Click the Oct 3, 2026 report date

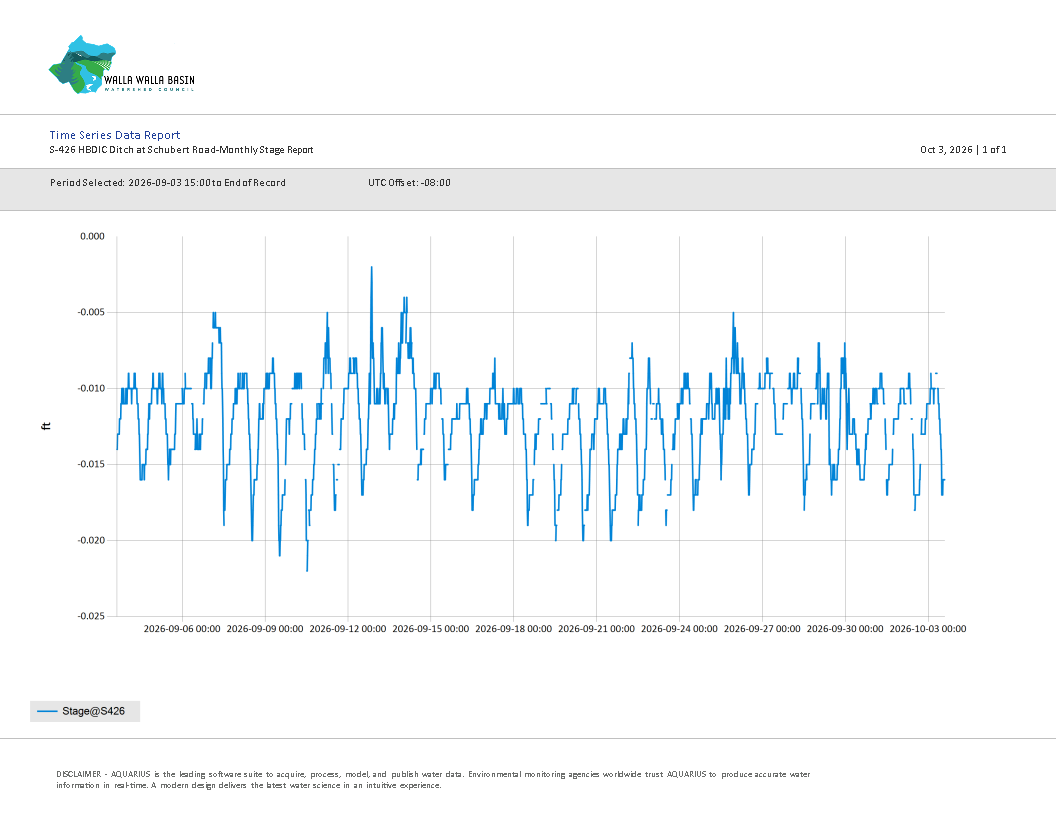click(x=946, y=149)
